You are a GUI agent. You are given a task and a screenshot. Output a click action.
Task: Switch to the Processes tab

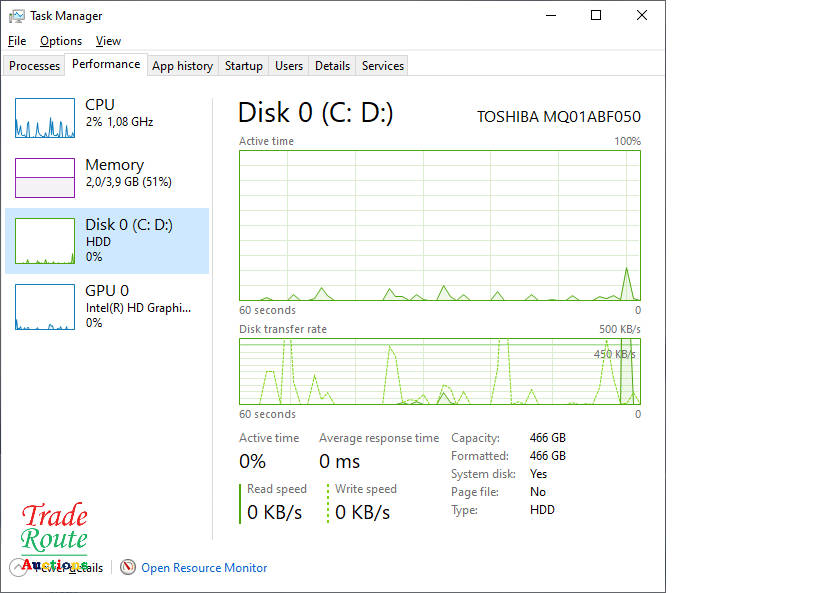pyautogui.click(x=35, y=66)
